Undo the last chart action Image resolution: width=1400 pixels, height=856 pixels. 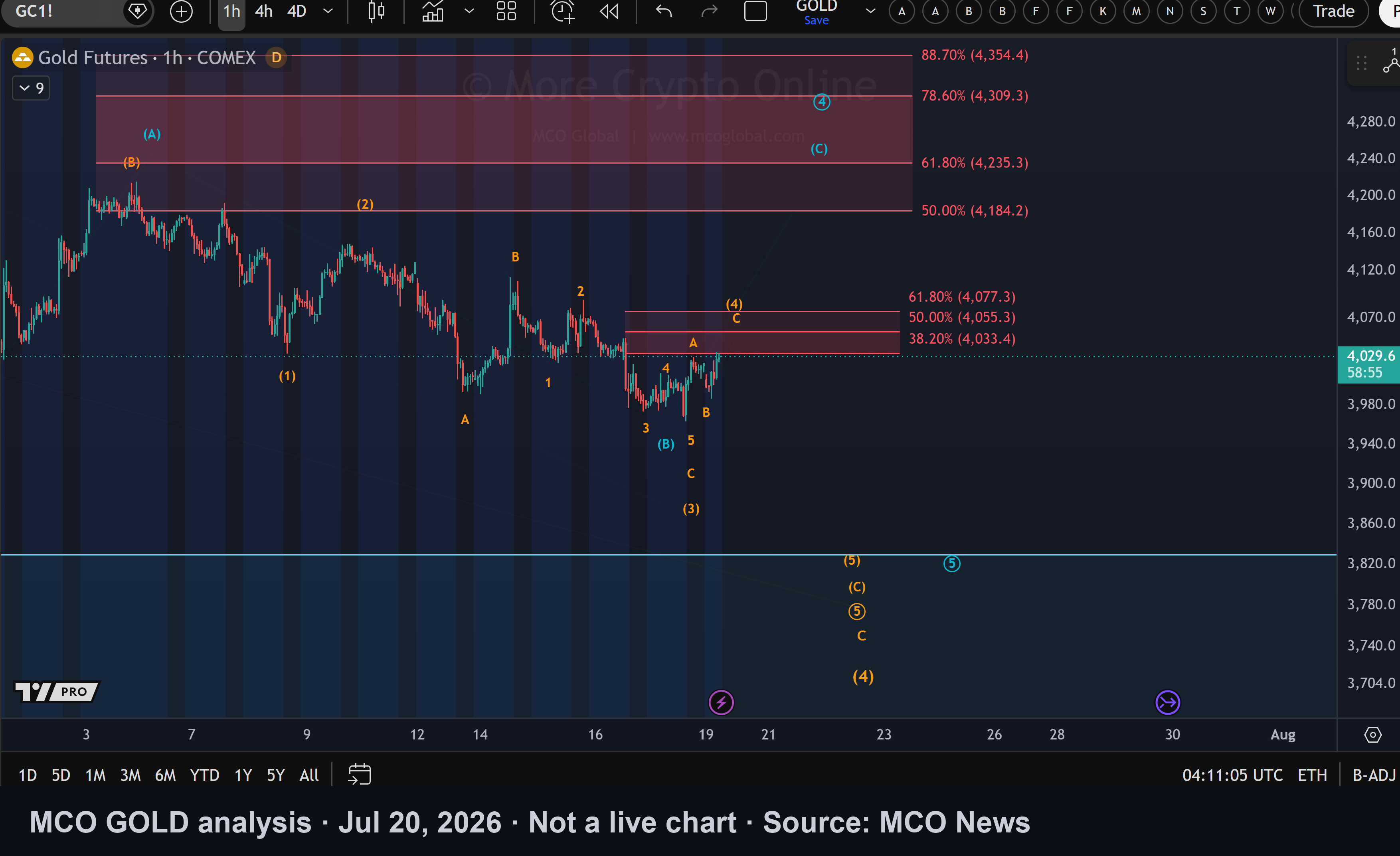pyautogui.click(x=664, y=11)
